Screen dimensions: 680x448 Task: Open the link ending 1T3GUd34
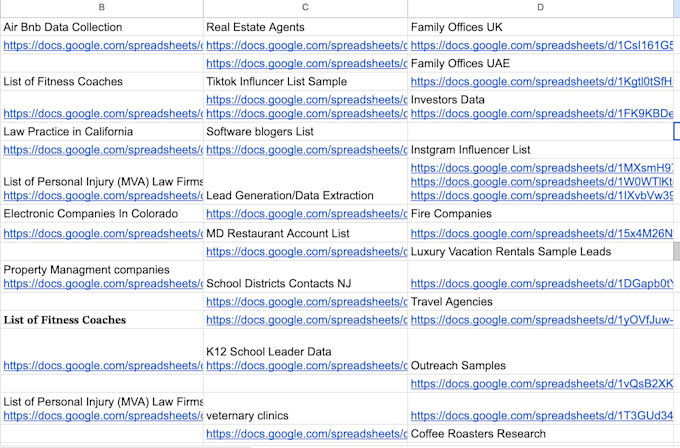[542, 415]
